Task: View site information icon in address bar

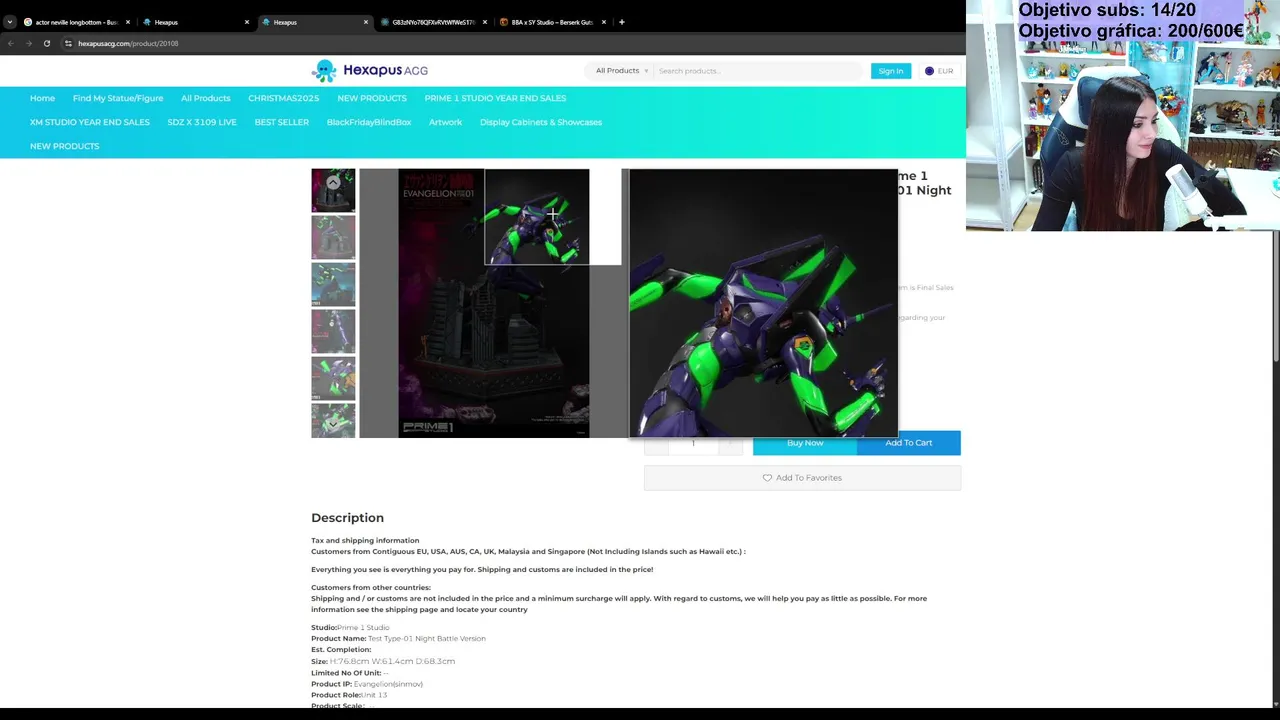Action: (x=68, y=43)
